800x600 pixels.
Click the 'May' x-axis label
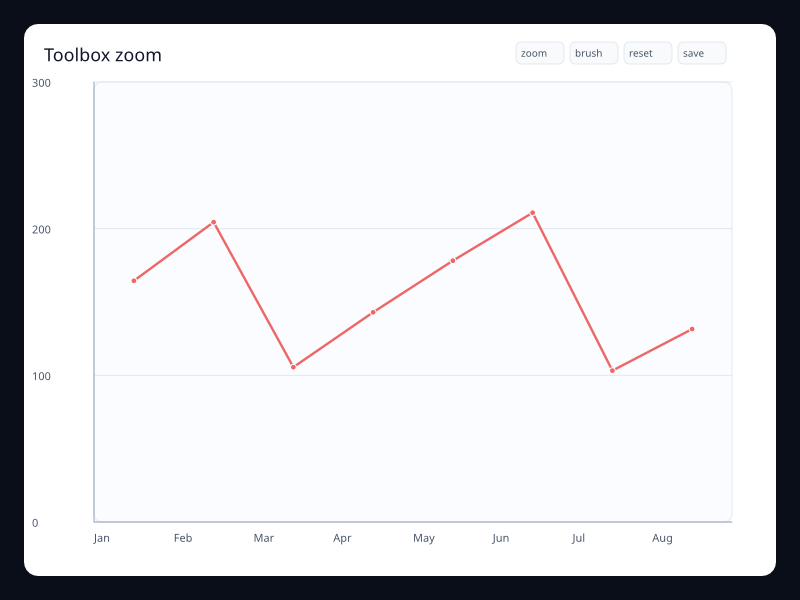[x=424, y=538]
